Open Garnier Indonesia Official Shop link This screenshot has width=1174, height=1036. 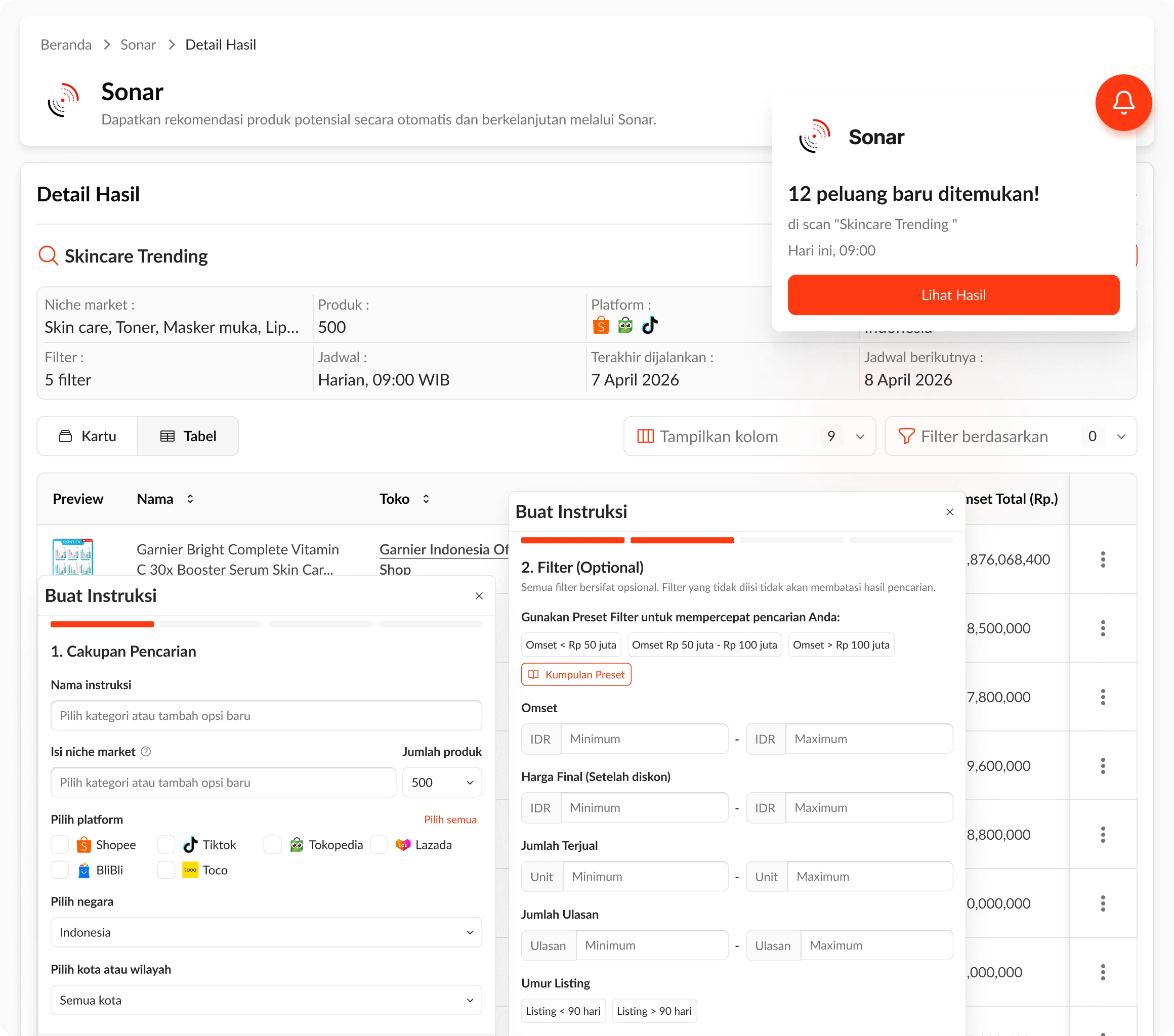click(444, 559)
